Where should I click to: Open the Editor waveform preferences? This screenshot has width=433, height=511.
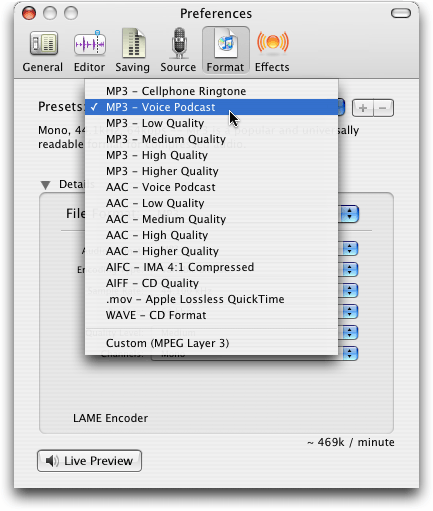pos(89,51)
